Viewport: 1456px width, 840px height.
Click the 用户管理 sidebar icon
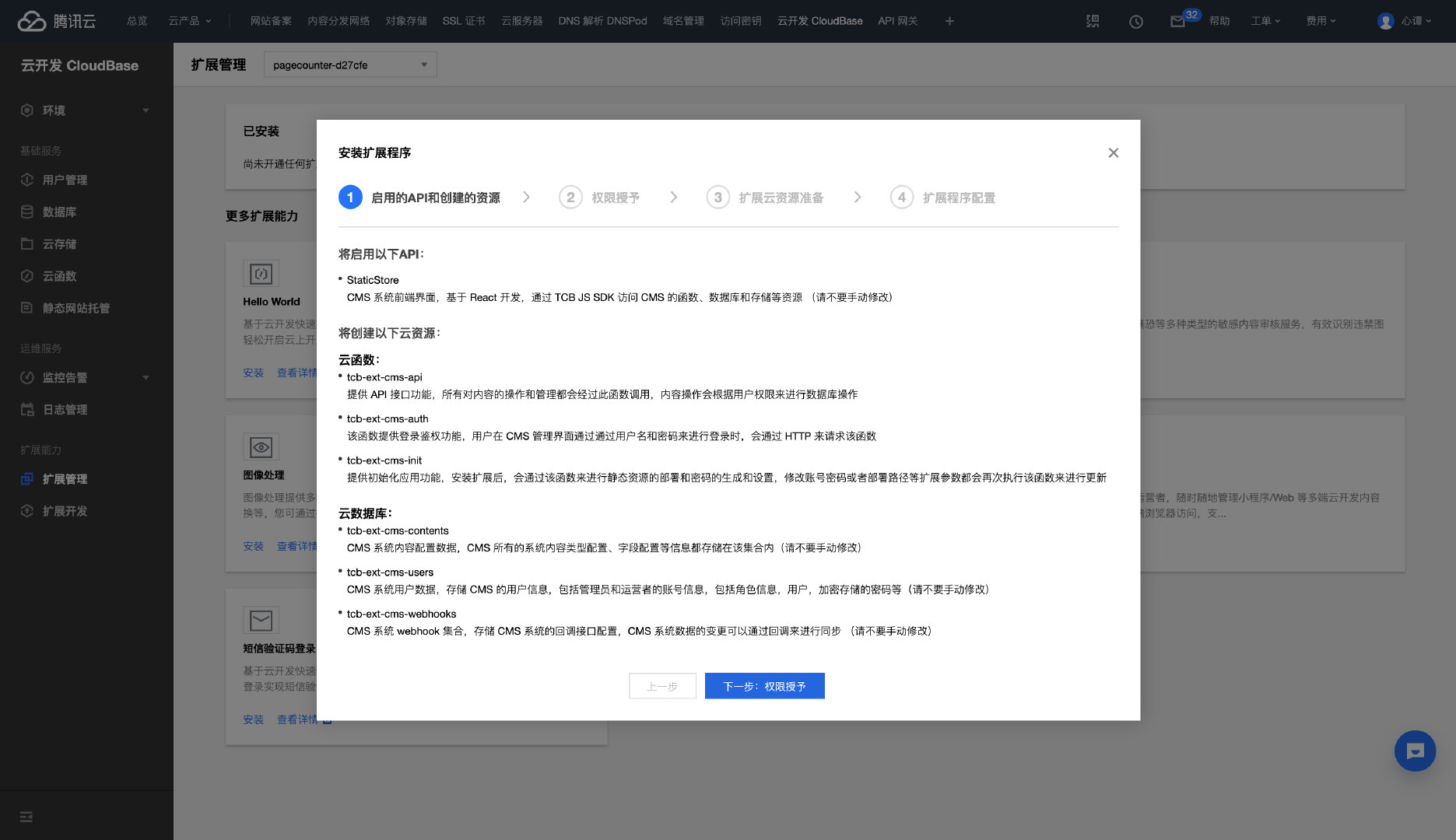pyautogui.click(x=27, y=180)
